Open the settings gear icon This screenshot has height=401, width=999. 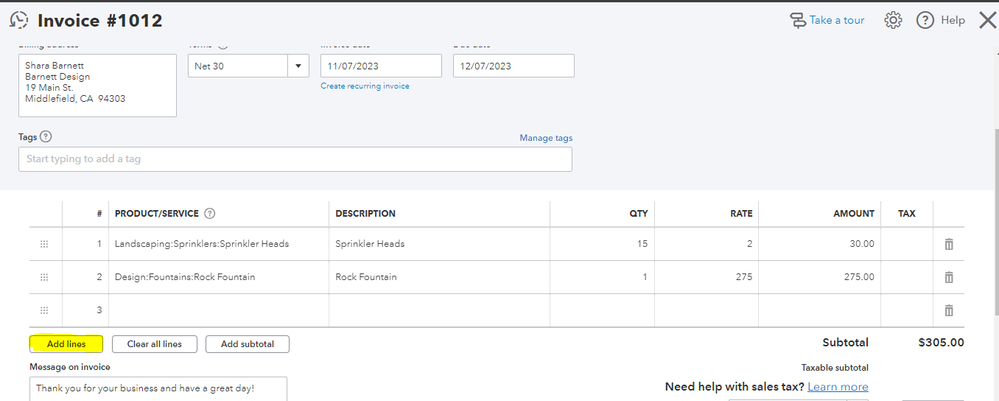pos(894,20)
